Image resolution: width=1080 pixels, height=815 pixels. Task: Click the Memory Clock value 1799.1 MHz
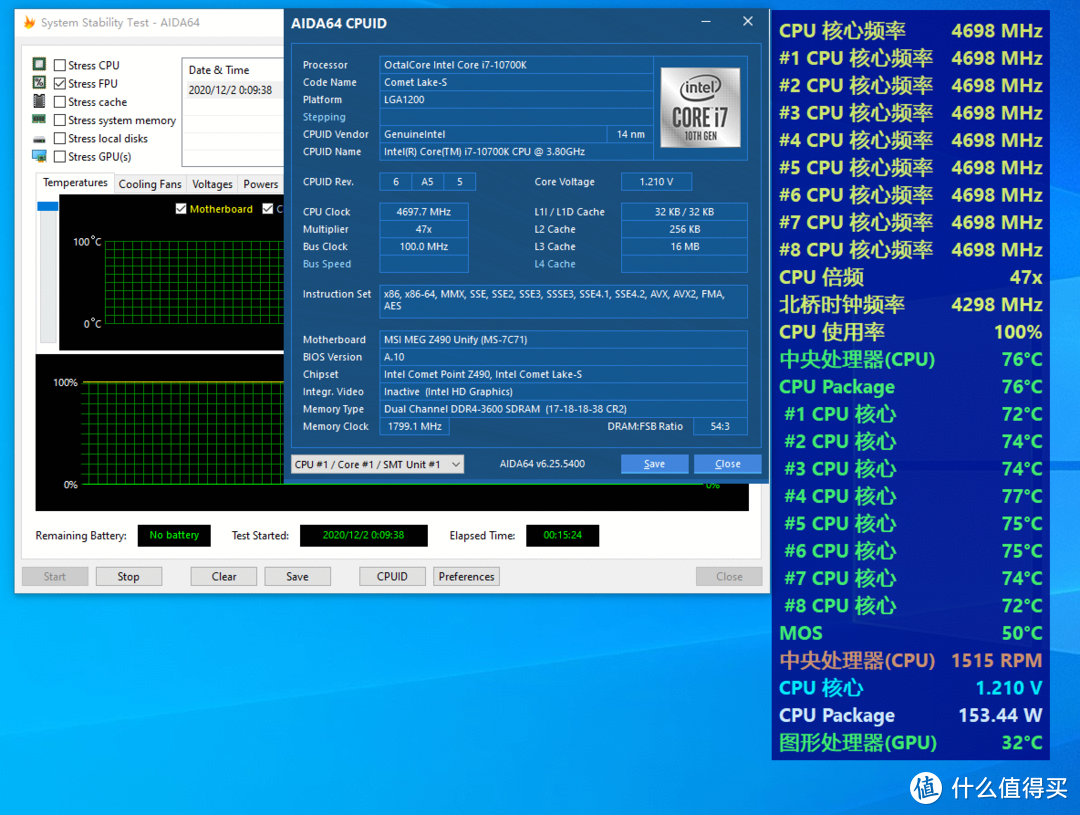415,426
